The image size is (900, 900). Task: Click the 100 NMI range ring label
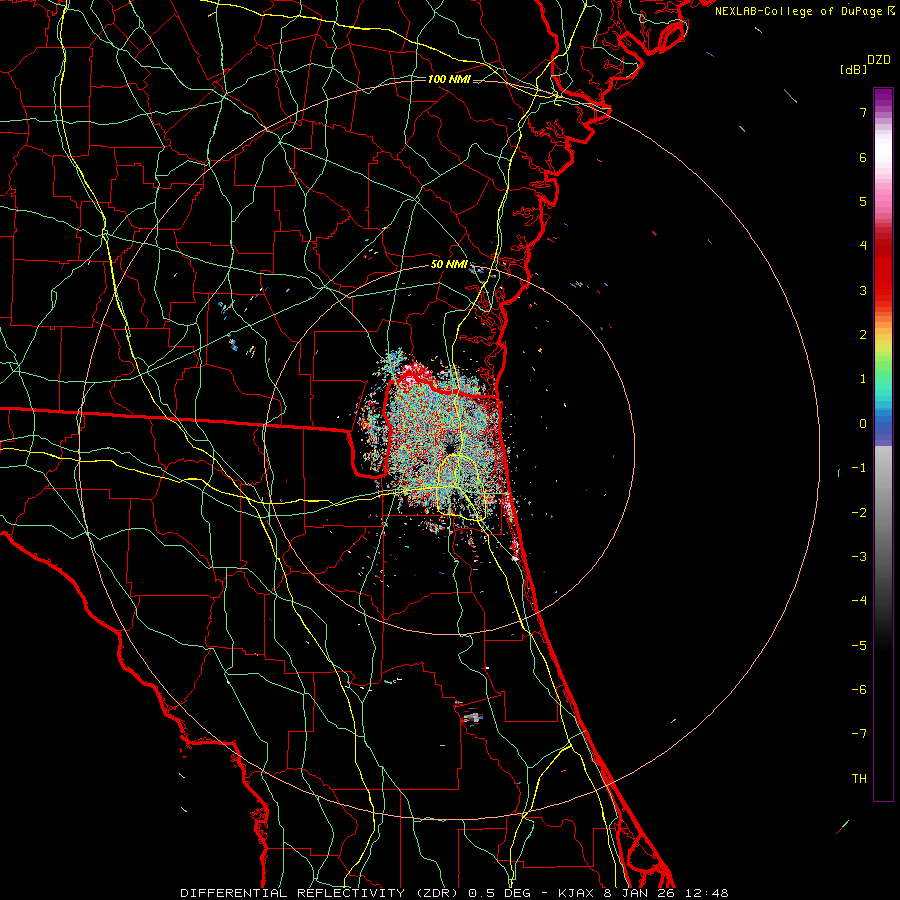449,79
